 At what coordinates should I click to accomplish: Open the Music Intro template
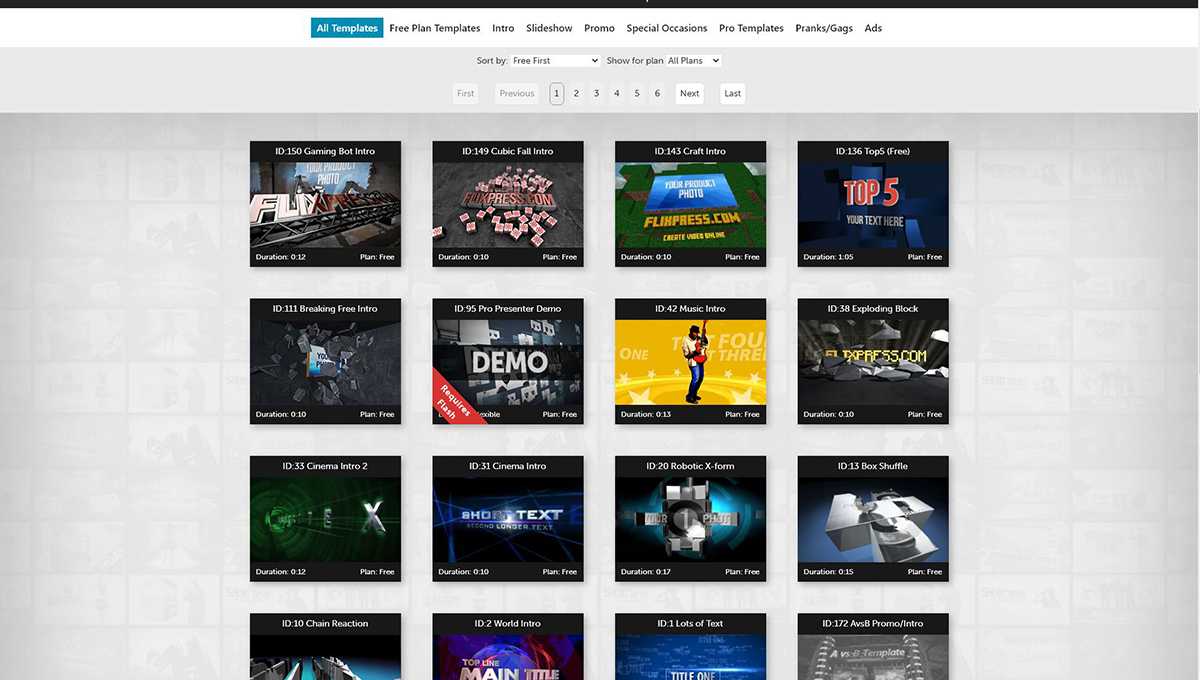pos(690,362)
